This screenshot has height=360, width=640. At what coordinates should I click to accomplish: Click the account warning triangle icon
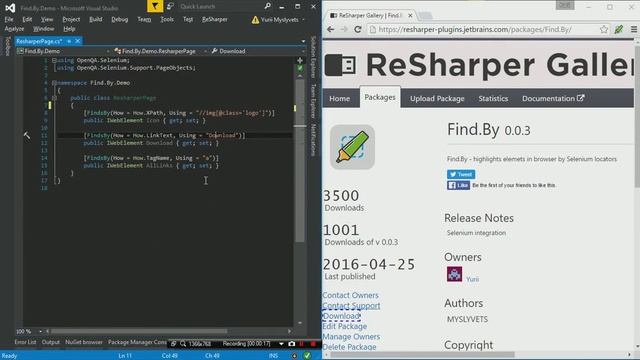(x=255, y=20)
